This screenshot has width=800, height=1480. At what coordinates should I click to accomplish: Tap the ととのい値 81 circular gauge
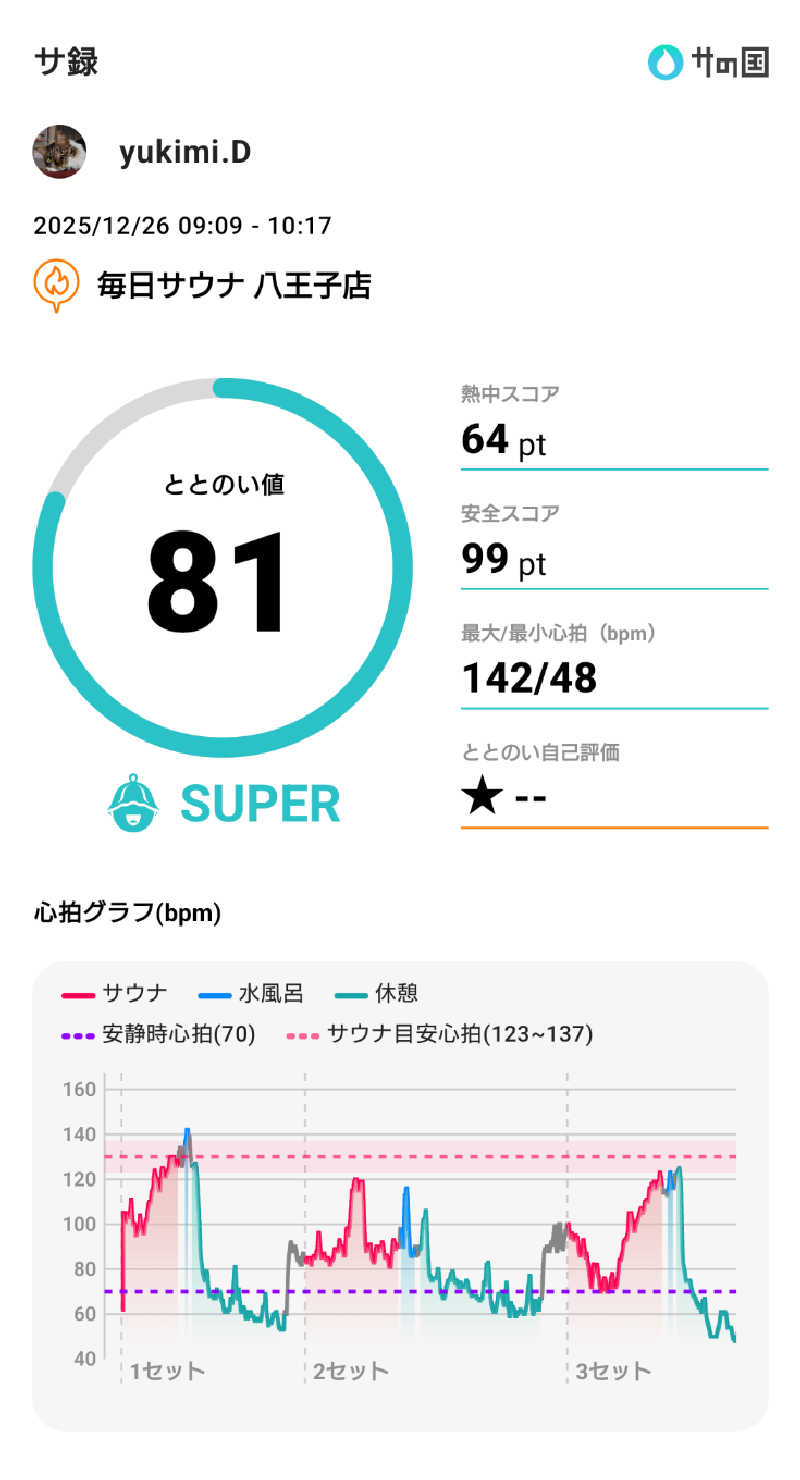click(222, 568)
